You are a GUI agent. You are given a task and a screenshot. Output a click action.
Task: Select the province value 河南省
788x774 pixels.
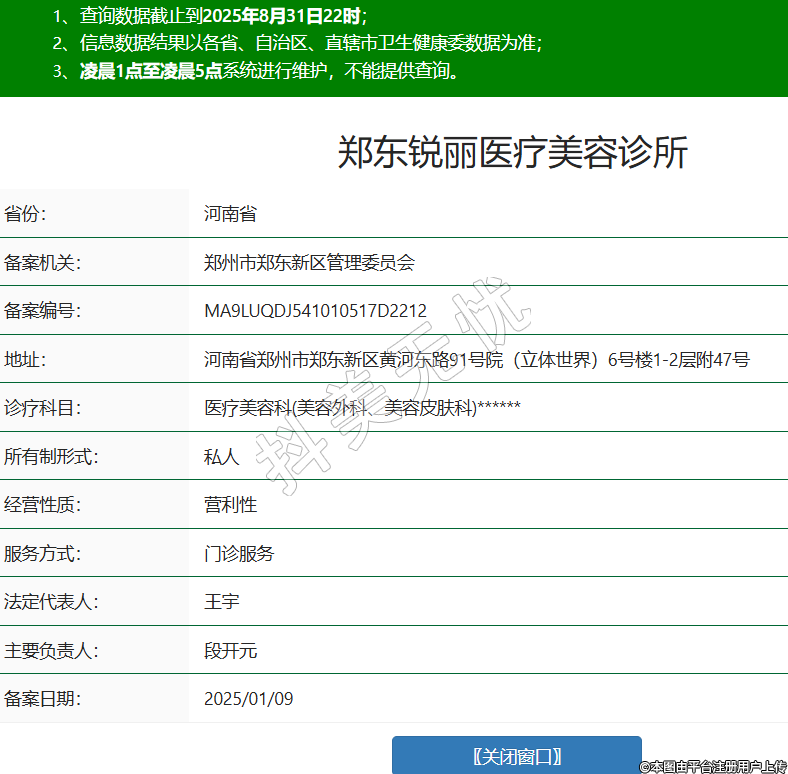230,214
